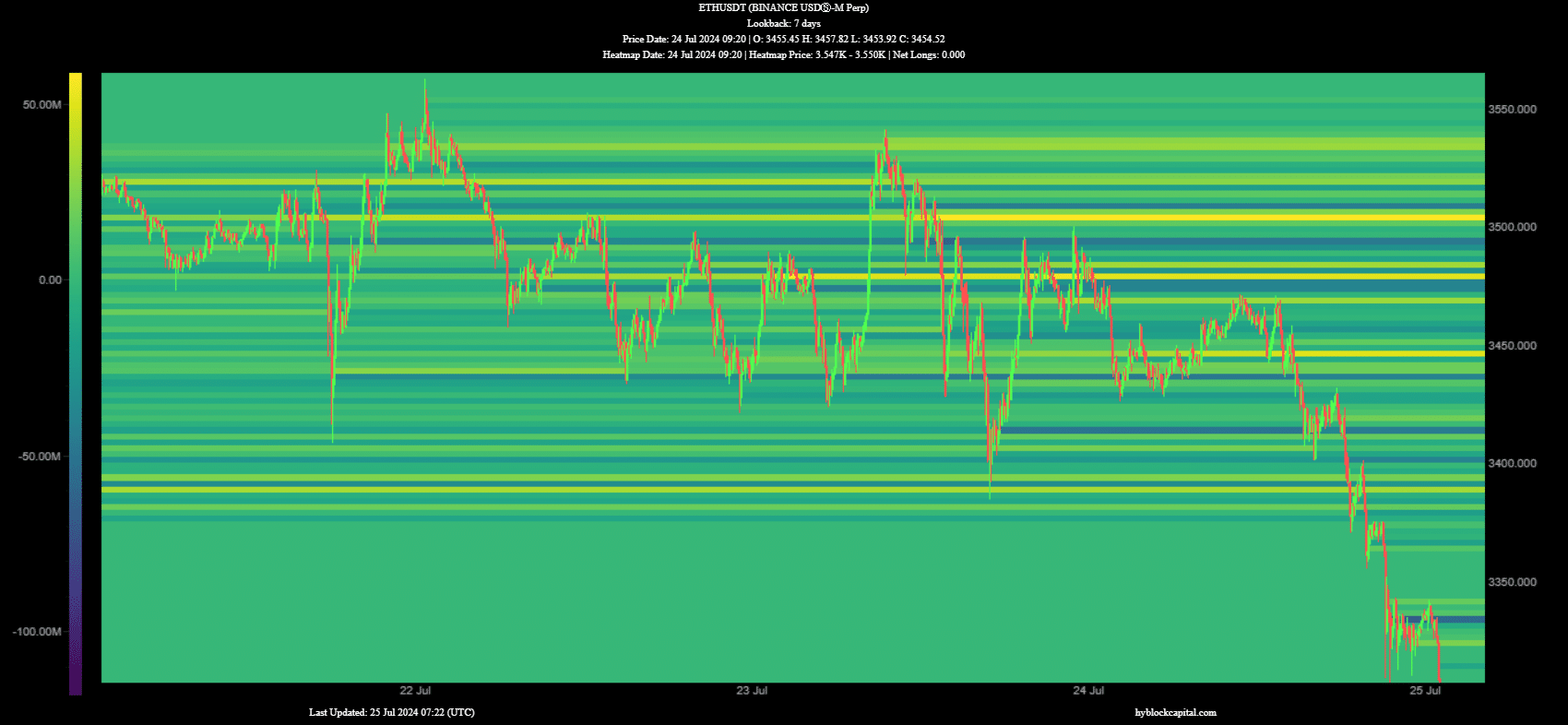Screen dimensions: 1568x725
Task: Click the Heatmap Date and Net Longs line
Action: 783,54
